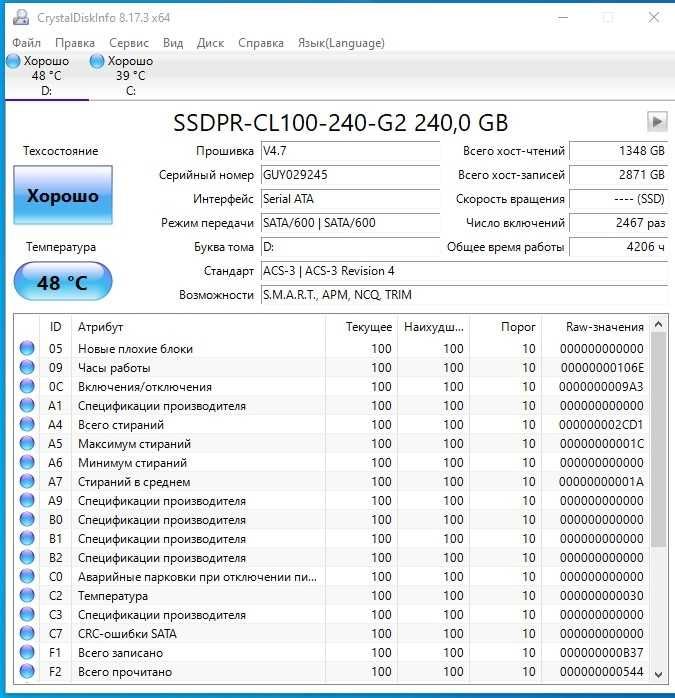
Task: Open the Диск menu
Action: click(210, 43)
